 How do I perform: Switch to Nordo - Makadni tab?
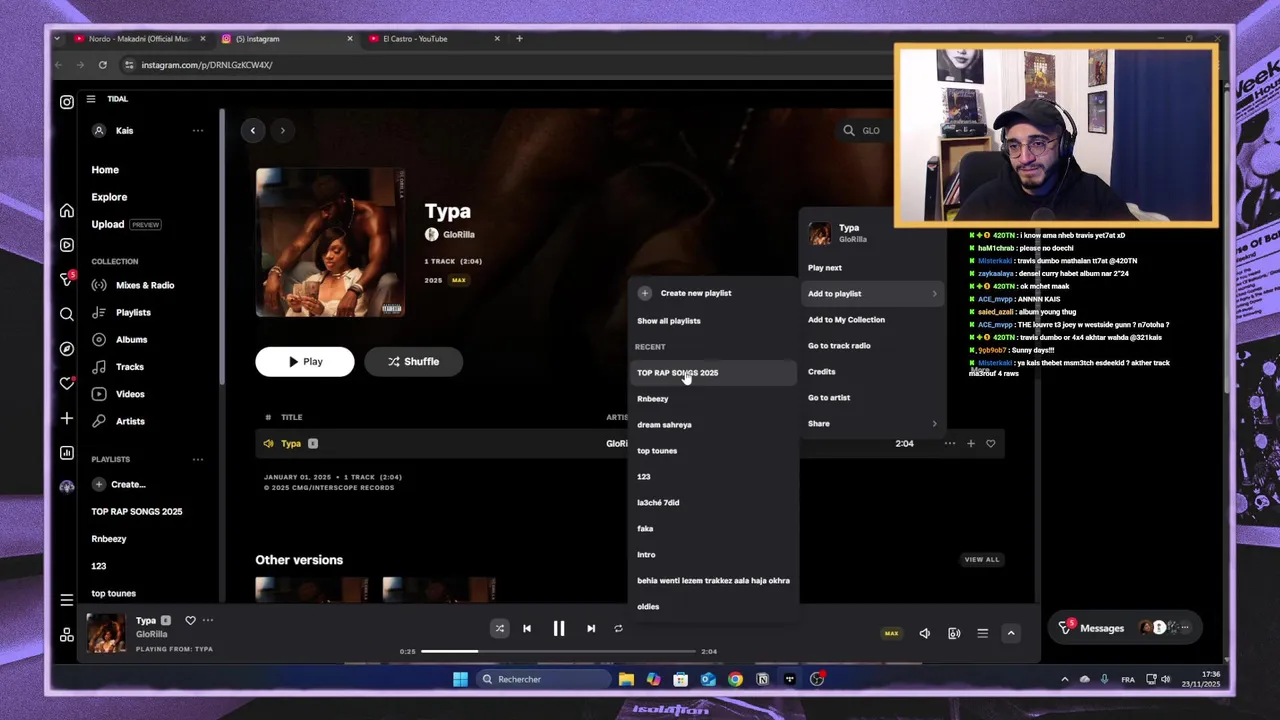pyautogui.click(x=138, y=38)
